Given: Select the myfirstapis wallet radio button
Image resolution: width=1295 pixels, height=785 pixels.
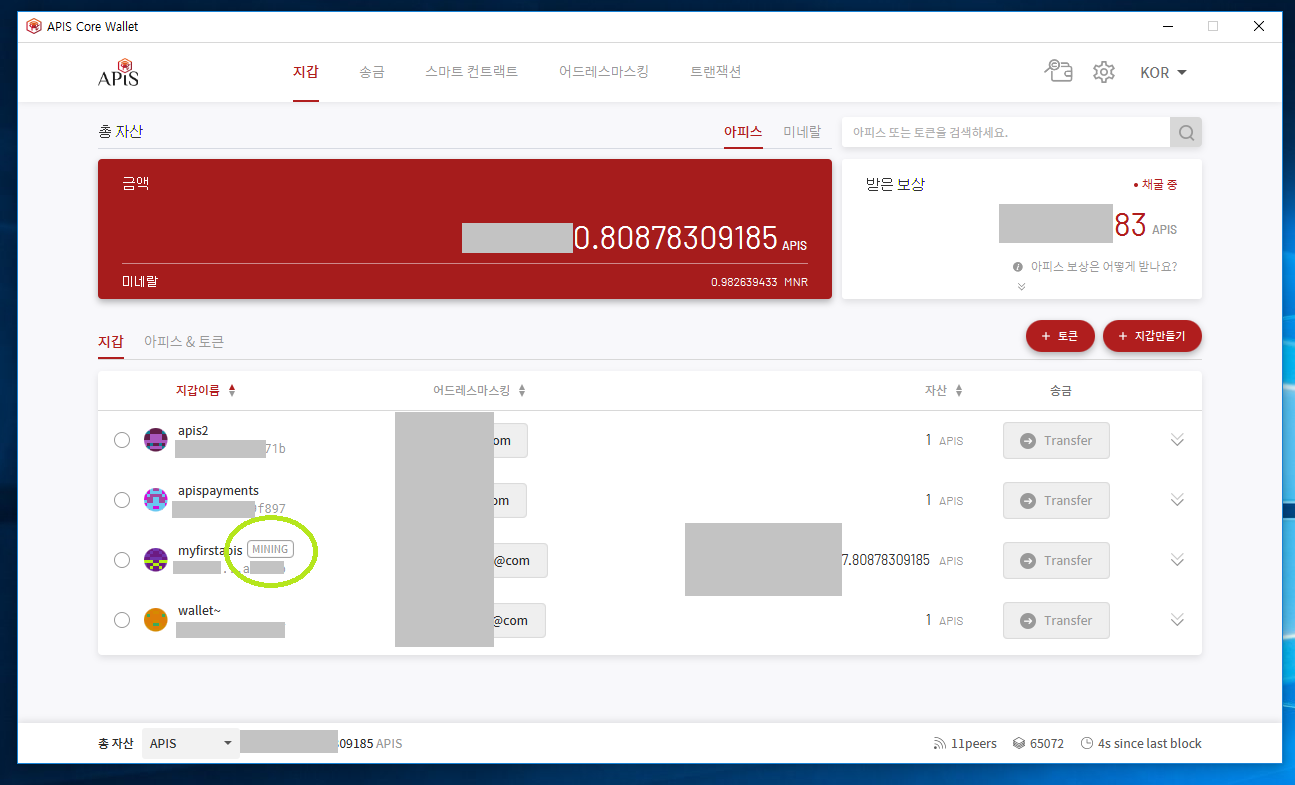Looking at the screenshot, I should pos(122,560).
